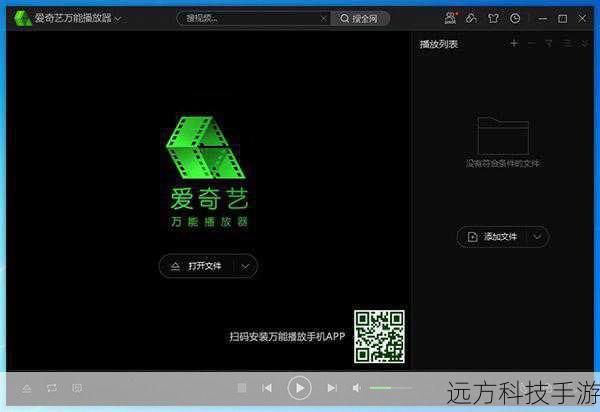The width and height of the screenshot is (600, 412).
Task: Open the playlist sort/list mode icon
Action: click(567, 44)
